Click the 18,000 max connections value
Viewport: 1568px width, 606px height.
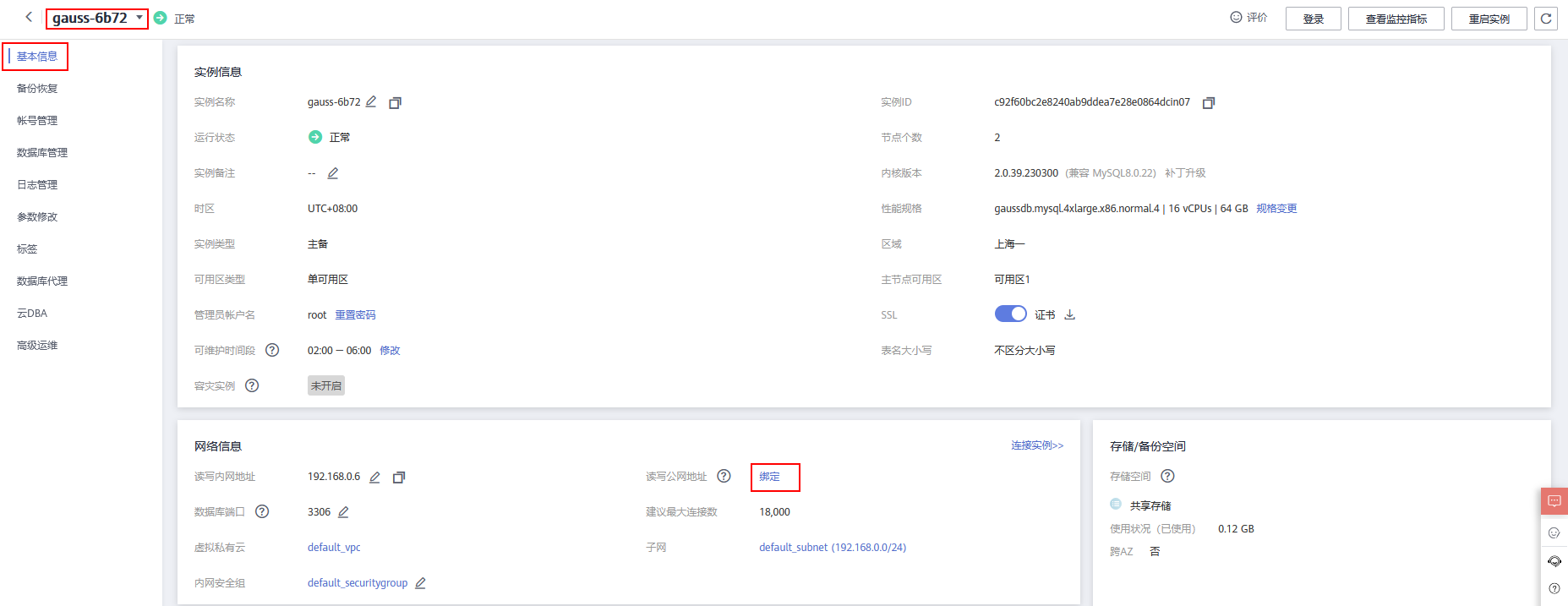(x=774, y=512)
